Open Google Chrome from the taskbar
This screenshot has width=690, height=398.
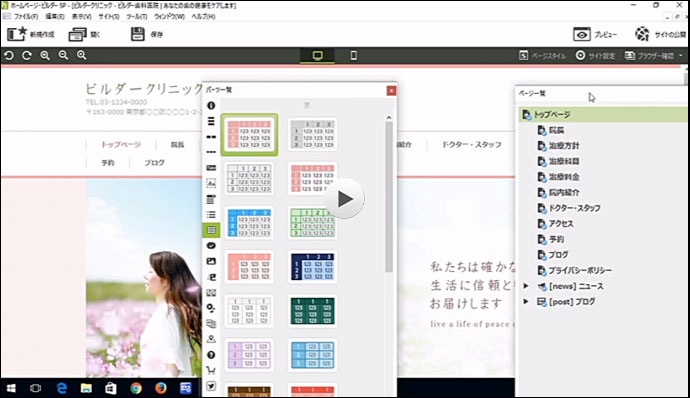coord(136,388)
